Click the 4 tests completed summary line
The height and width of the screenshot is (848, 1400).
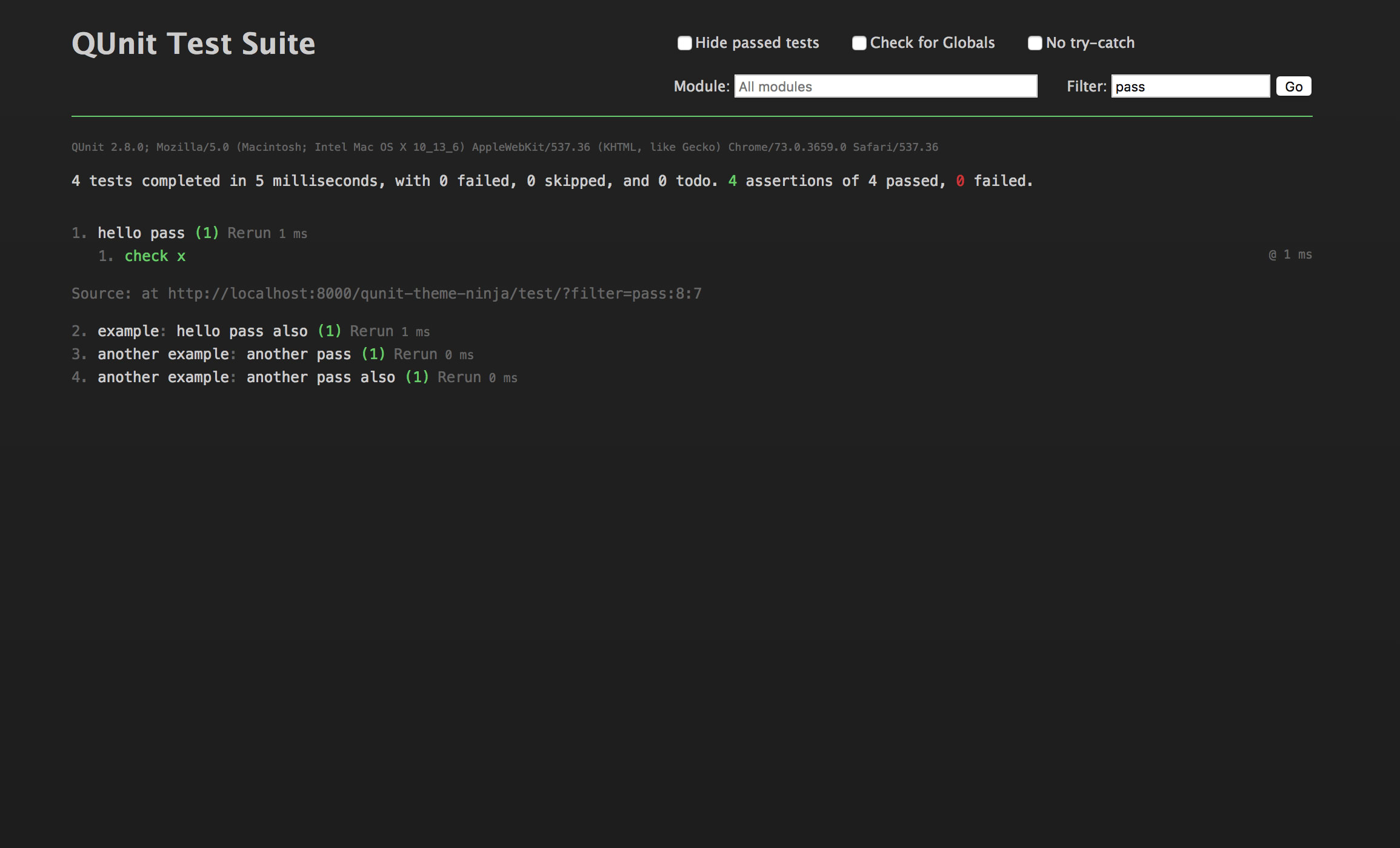(552, 181)
